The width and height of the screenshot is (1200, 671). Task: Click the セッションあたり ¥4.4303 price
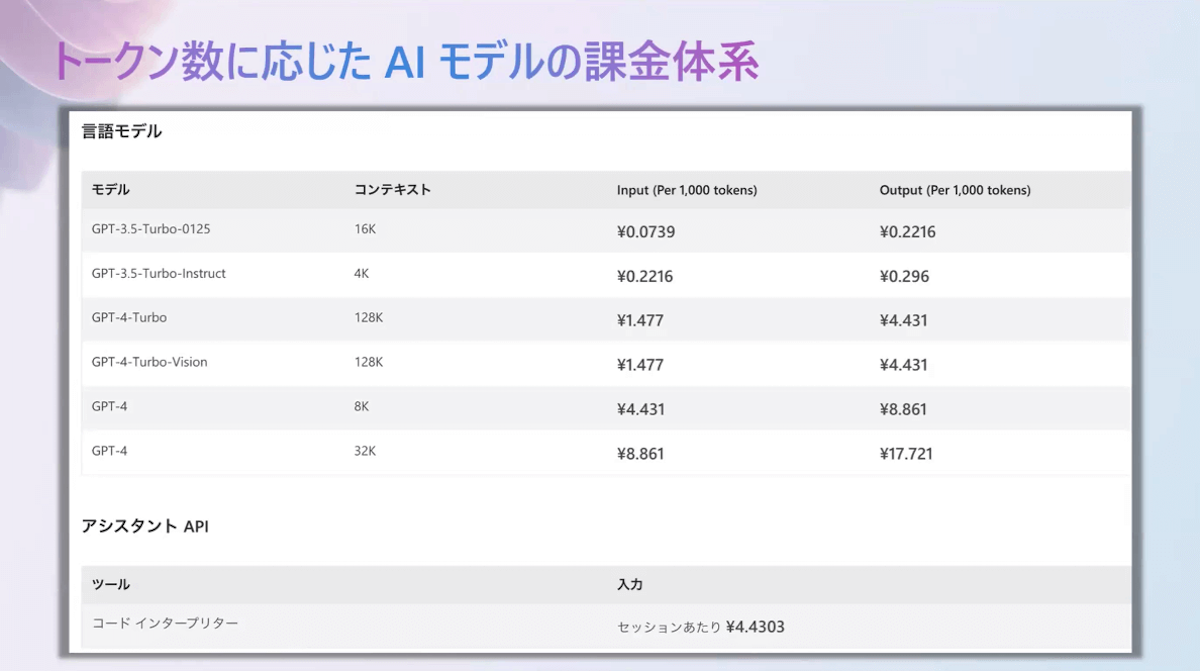(701, 627)
